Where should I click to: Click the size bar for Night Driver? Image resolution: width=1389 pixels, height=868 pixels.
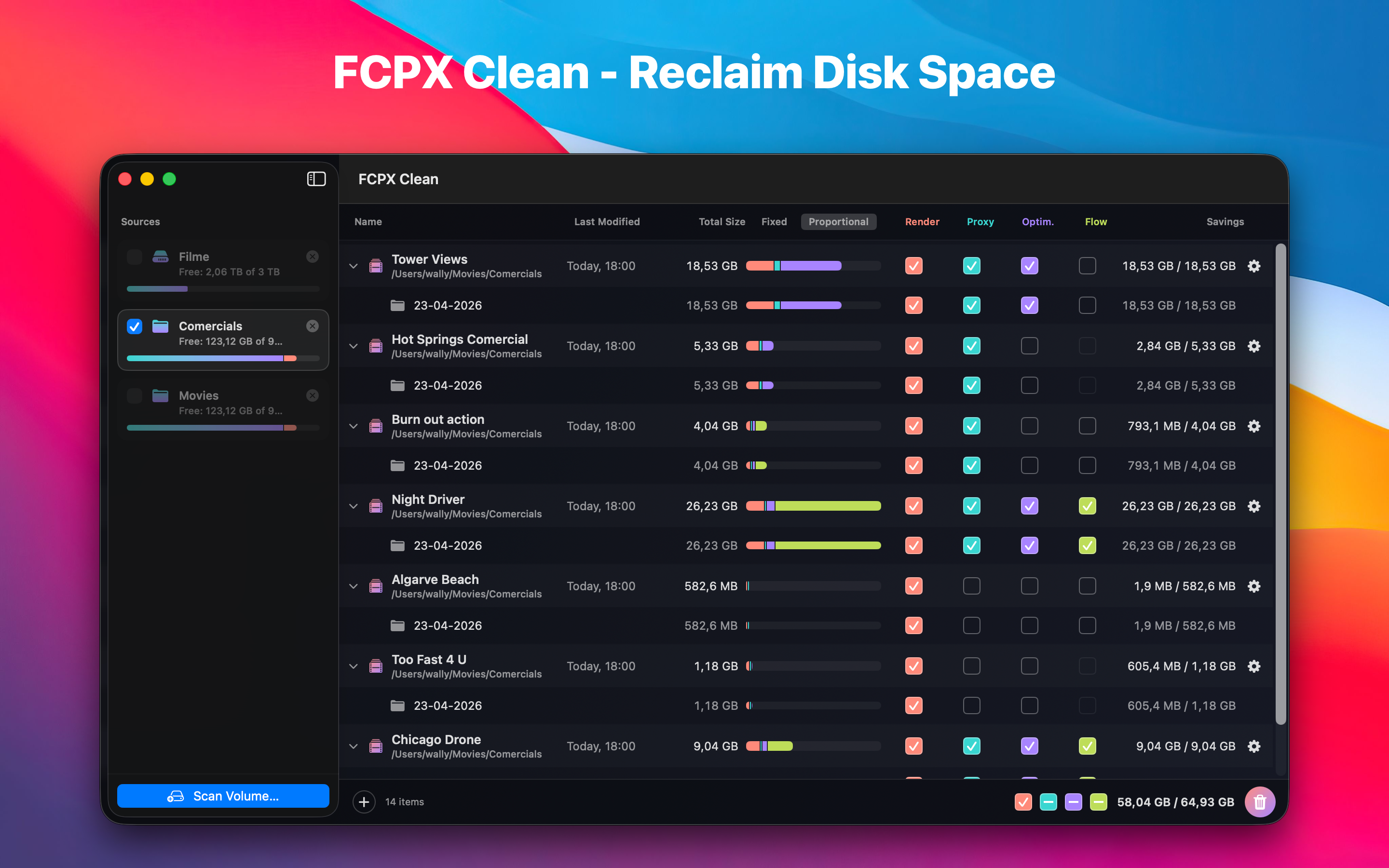coord(813,506)
